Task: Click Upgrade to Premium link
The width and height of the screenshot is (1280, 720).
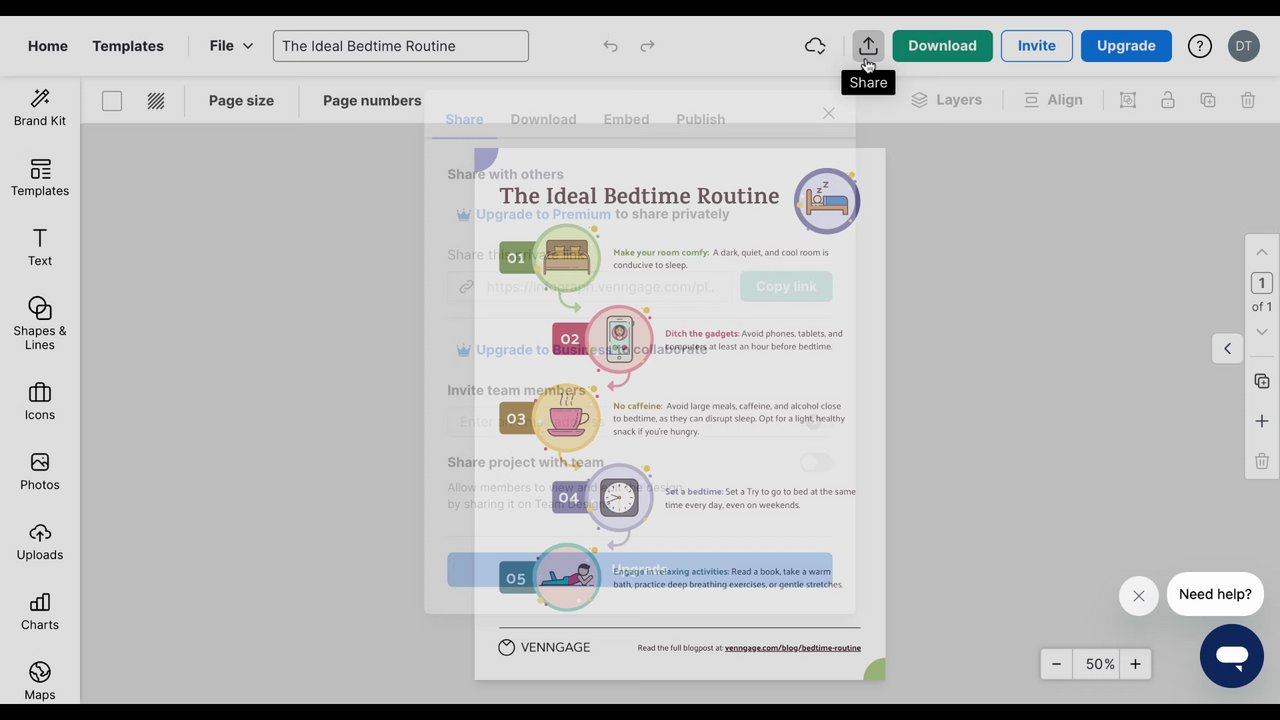Action: point(543,214)
